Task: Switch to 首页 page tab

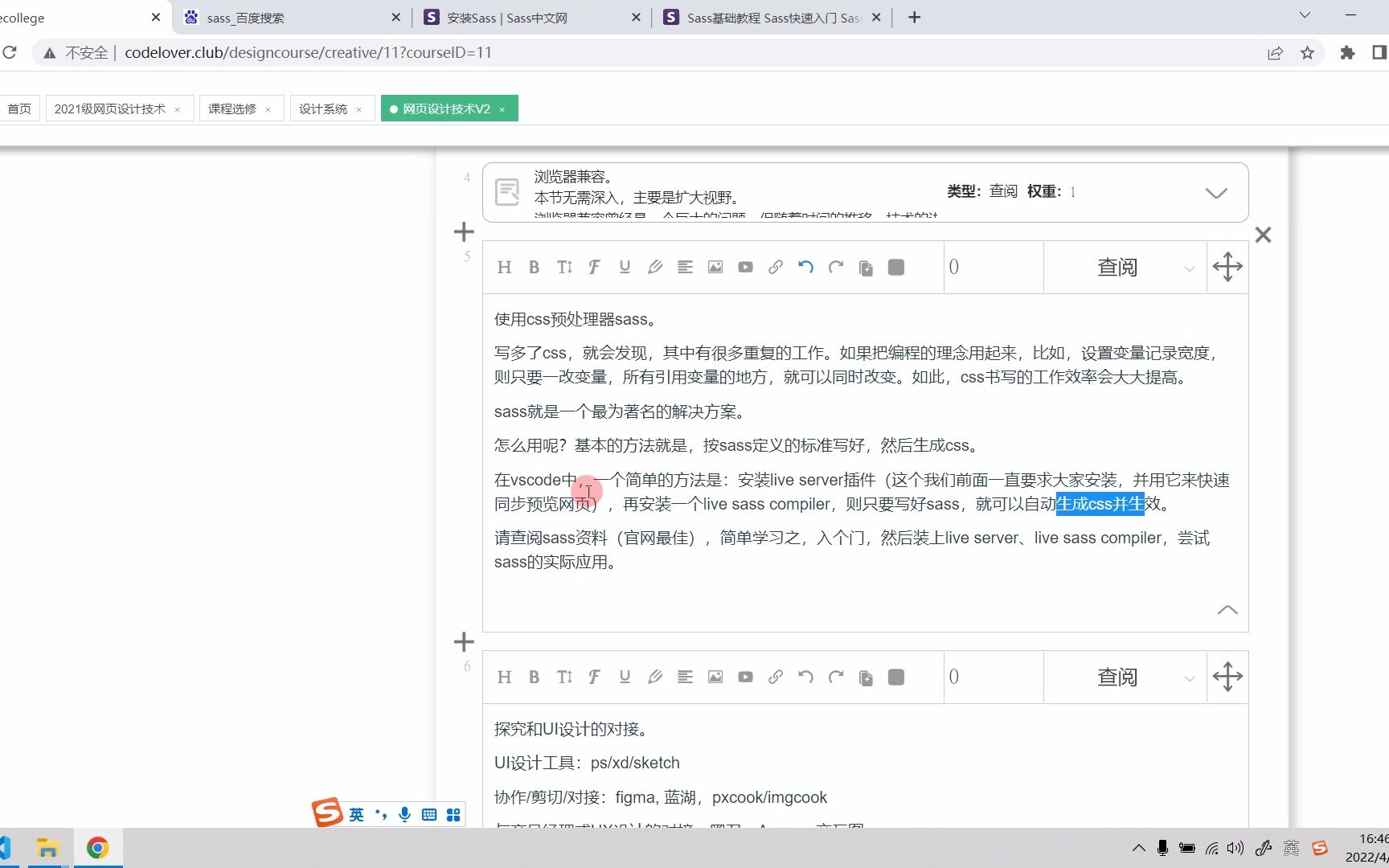Action: coord(19,109)
